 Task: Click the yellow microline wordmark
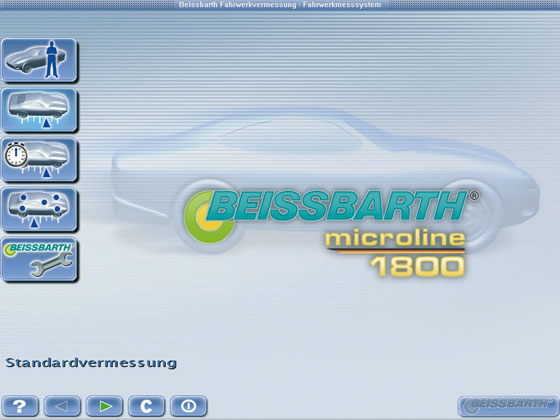point(395,239)
